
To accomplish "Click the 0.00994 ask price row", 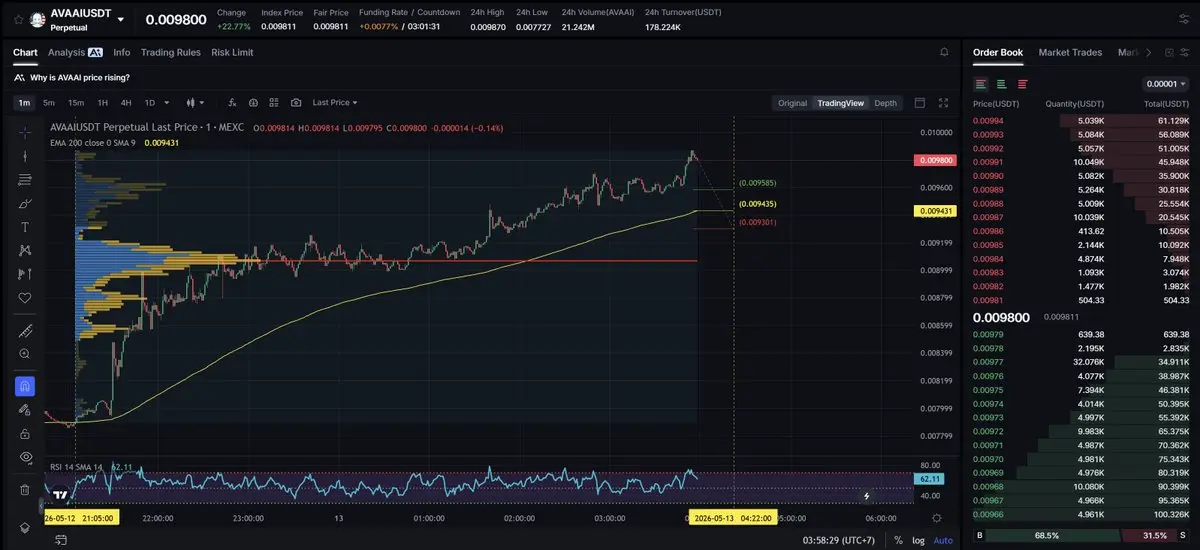I will tap(1081, 120).
